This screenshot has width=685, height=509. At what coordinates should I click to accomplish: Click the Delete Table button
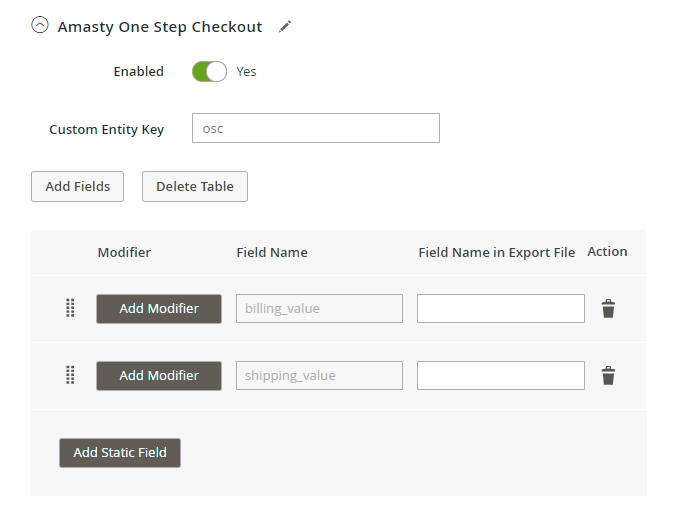click(x=194, y=187)
